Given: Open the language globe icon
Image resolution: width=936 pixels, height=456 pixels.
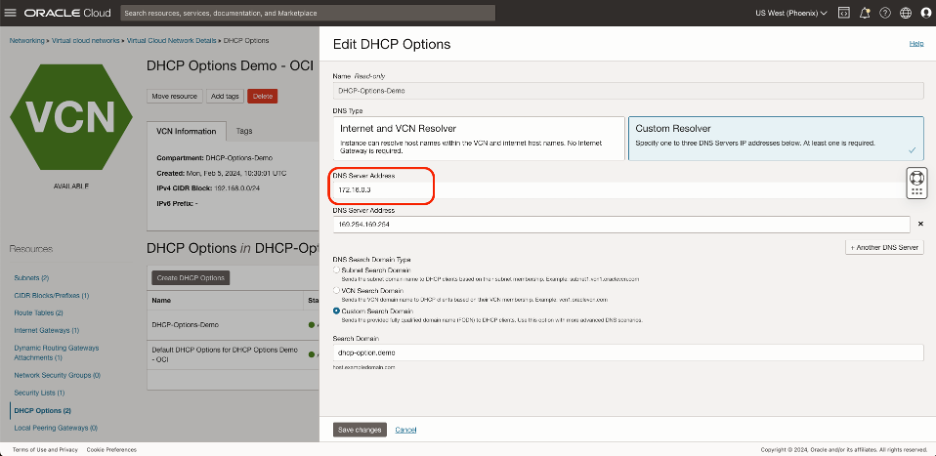Looking at the screenshot, I should pyautogui.click(x=906, y=14).
